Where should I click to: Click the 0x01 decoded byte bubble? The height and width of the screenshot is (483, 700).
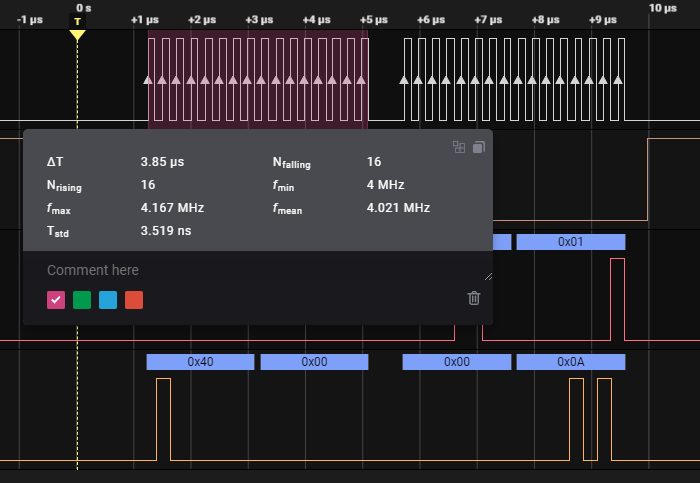pyautogui.click(x=571, y=242)
